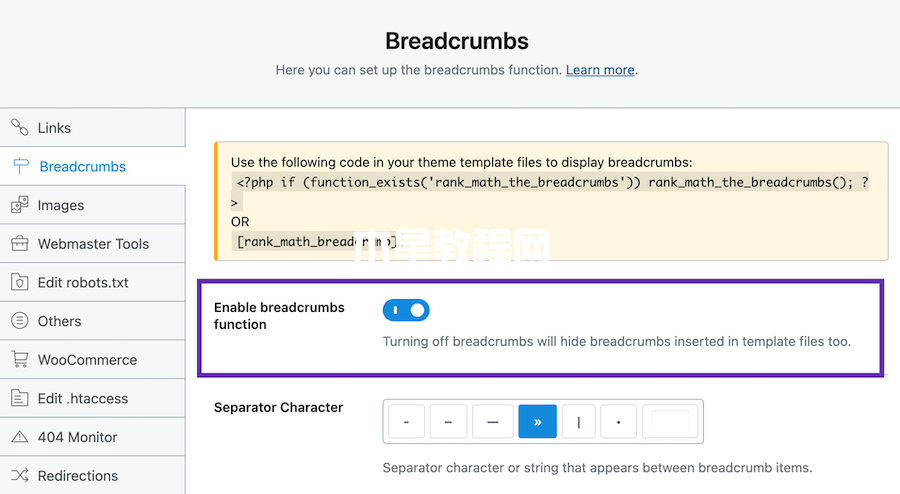Click the Redirections shuffle arrows icon
The image size is (900, 494).
[20, 475]
